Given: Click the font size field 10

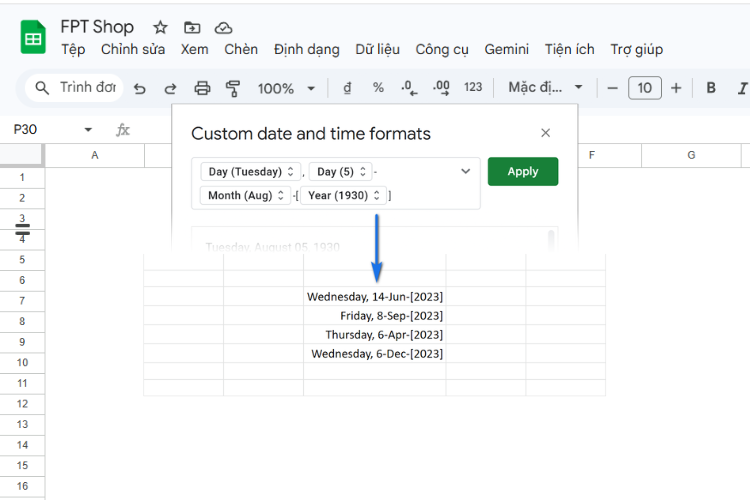Looking at the screenshot, I should point(644,88).
